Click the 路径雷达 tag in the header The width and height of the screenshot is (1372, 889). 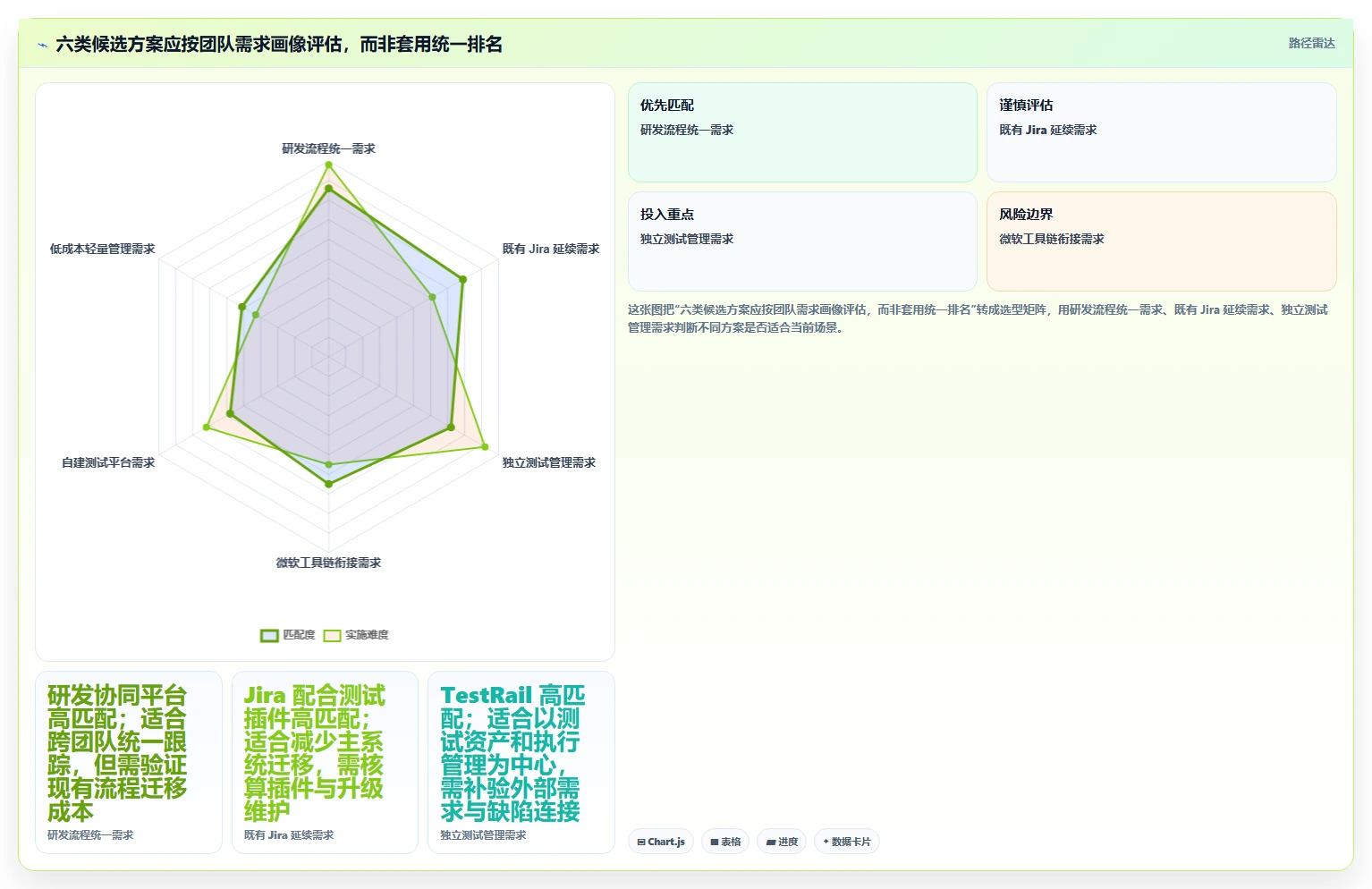pyautogui.click(x=1311, y=43)
